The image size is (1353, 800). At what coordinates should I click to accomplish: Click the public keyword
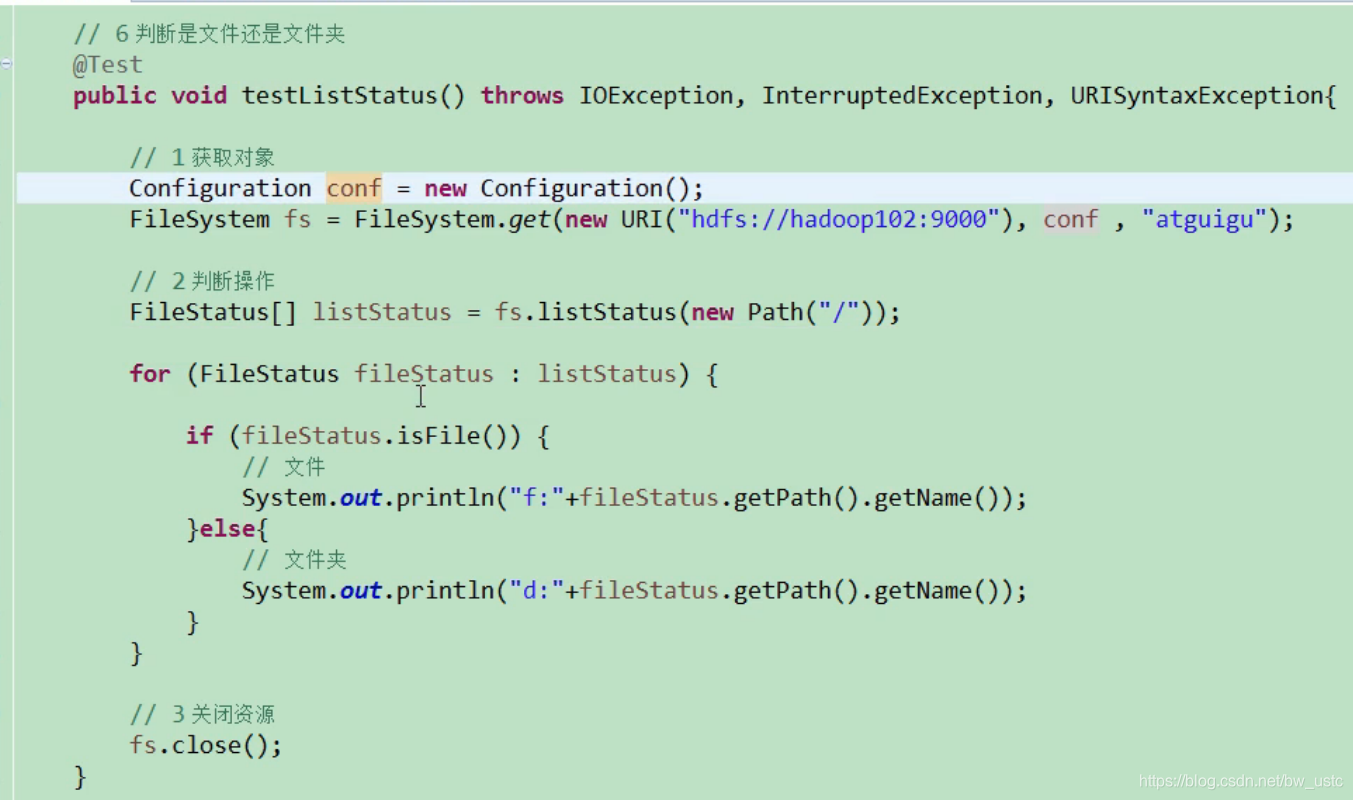coord(115,96)
